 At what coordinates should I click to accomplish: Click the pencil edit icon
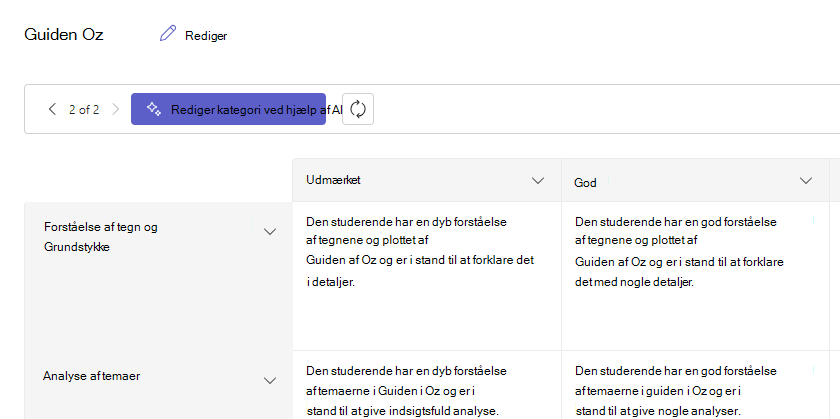click(168, 34)
